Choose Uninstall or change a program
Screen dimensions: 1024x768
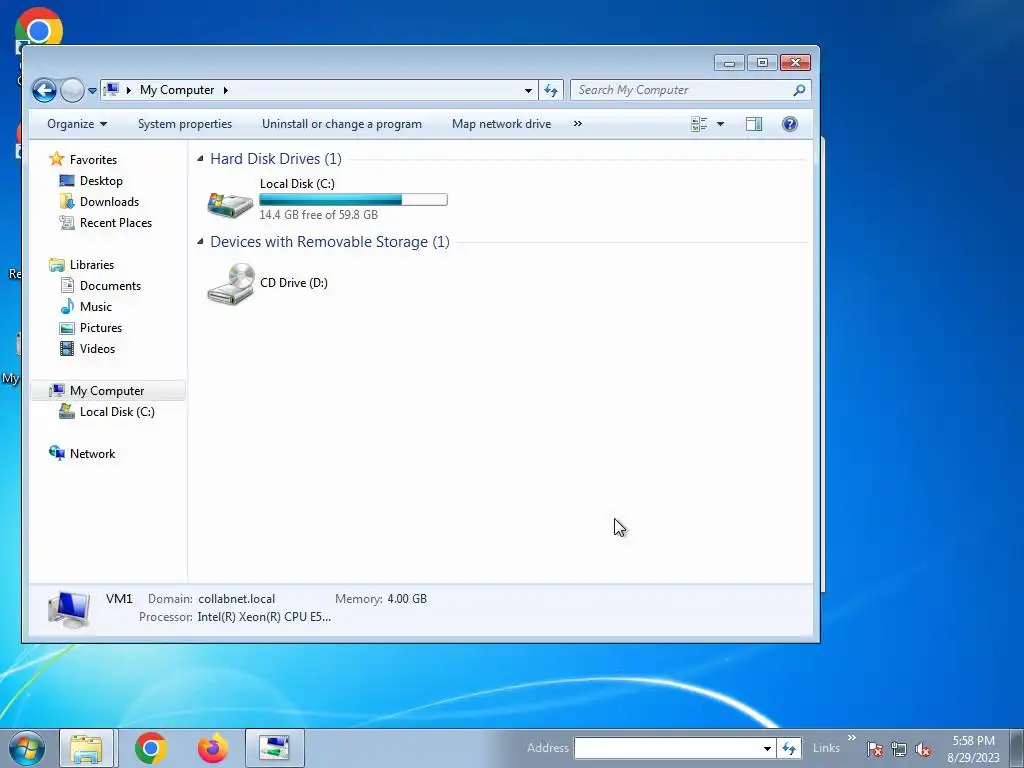point(342,124)
